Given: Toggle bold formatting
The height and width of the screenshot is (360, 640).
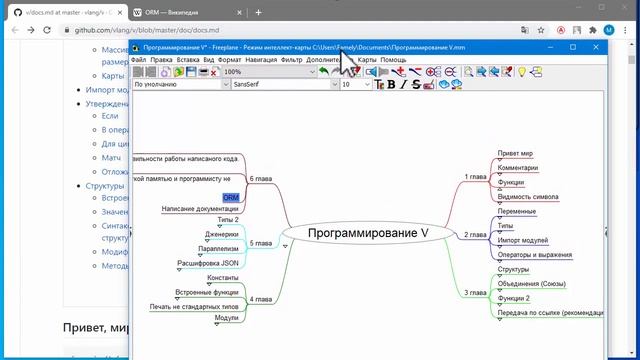Looking at the screenshot, I should [x=391, y=84].
